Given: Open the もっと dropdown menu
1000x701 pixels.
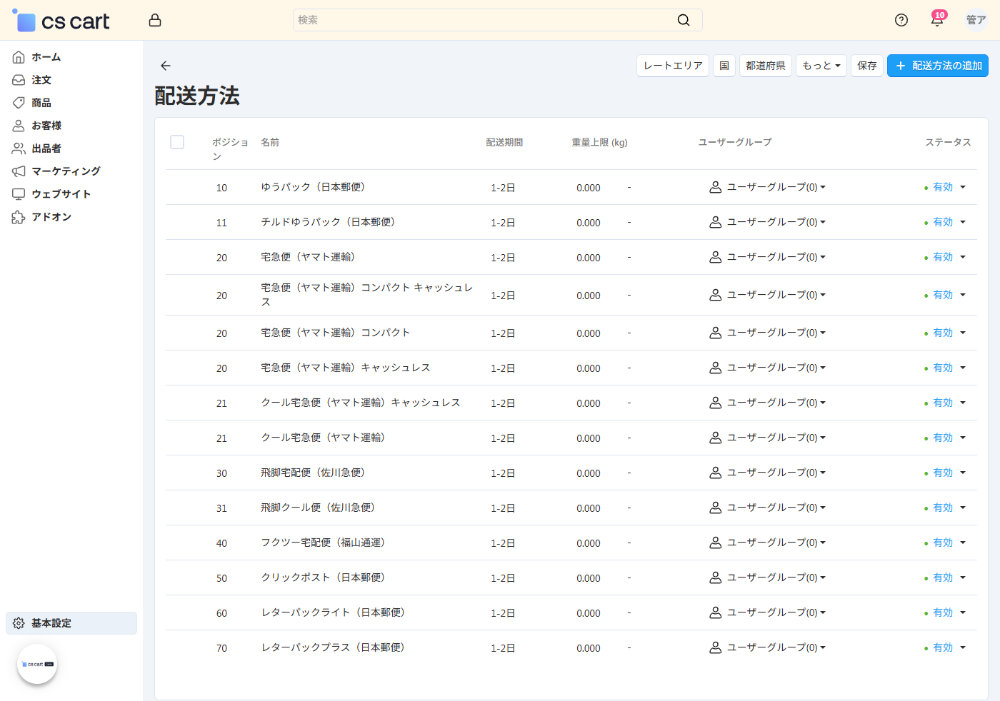Looking at the screenshot, I should coord(819,65).
